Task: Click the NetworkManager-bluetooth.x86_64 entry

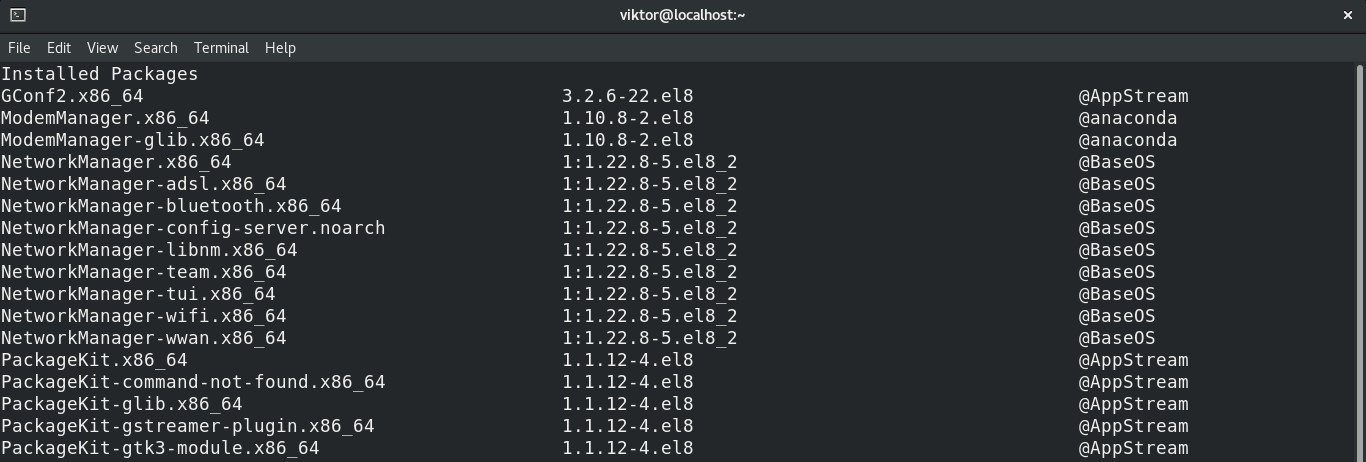Action: (x=171, y=206)
